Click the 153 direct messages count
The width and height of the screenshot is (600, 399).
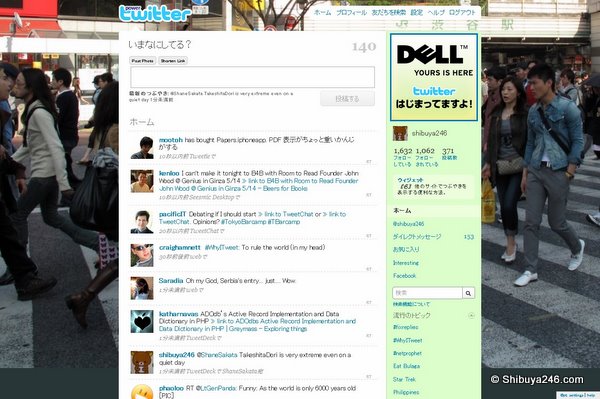click(x=469, y=237)
